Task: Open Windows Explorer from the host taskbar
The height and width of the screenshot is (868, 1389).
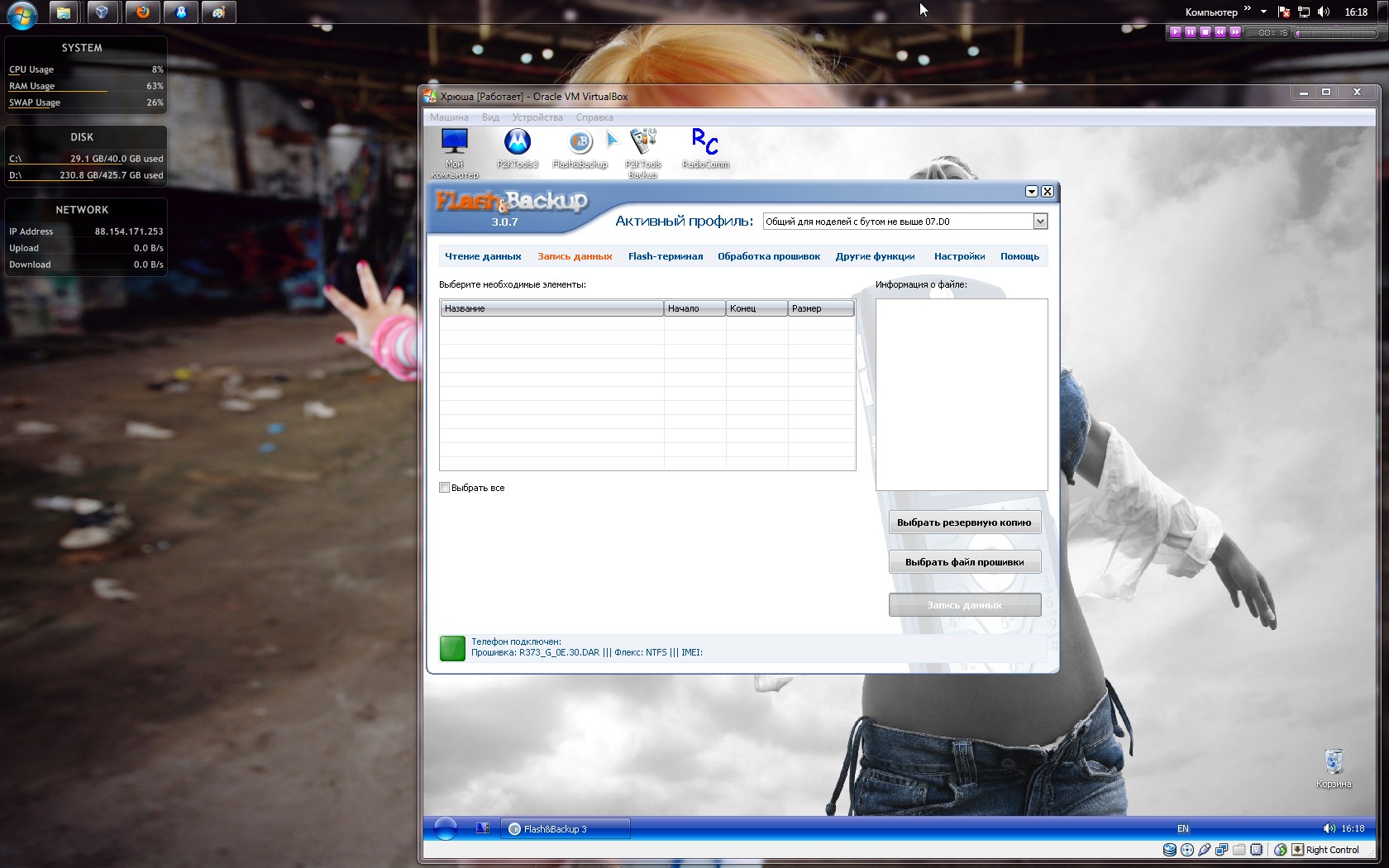Action: click(64, 12)
